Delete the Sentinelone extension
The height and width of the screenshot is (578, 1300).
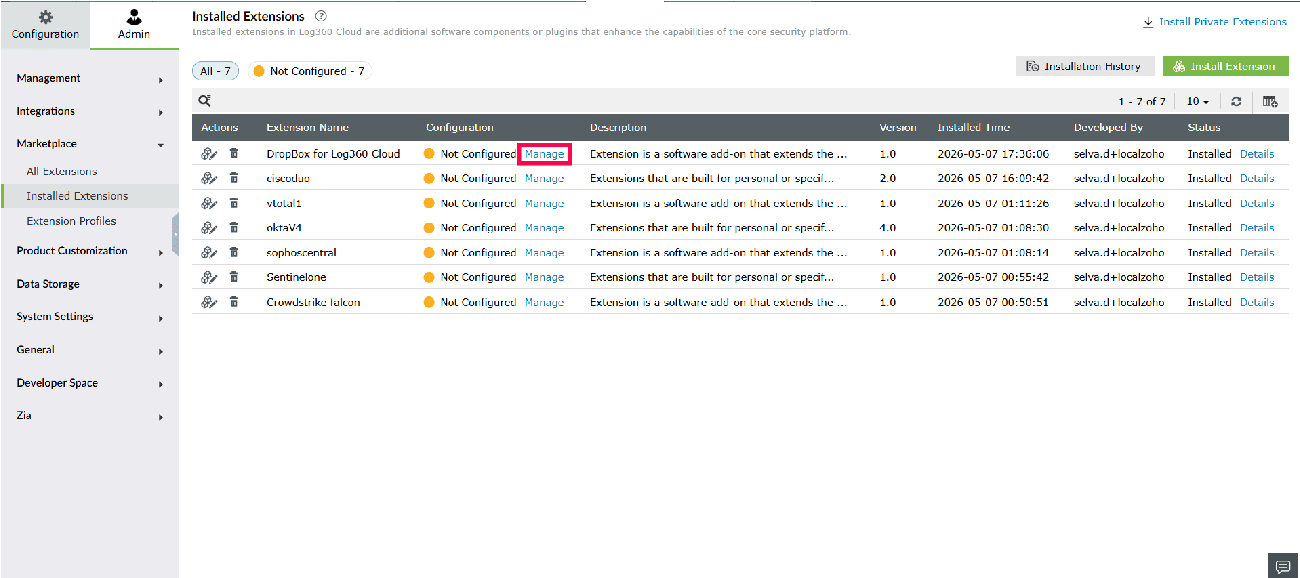tap(234, 277)
